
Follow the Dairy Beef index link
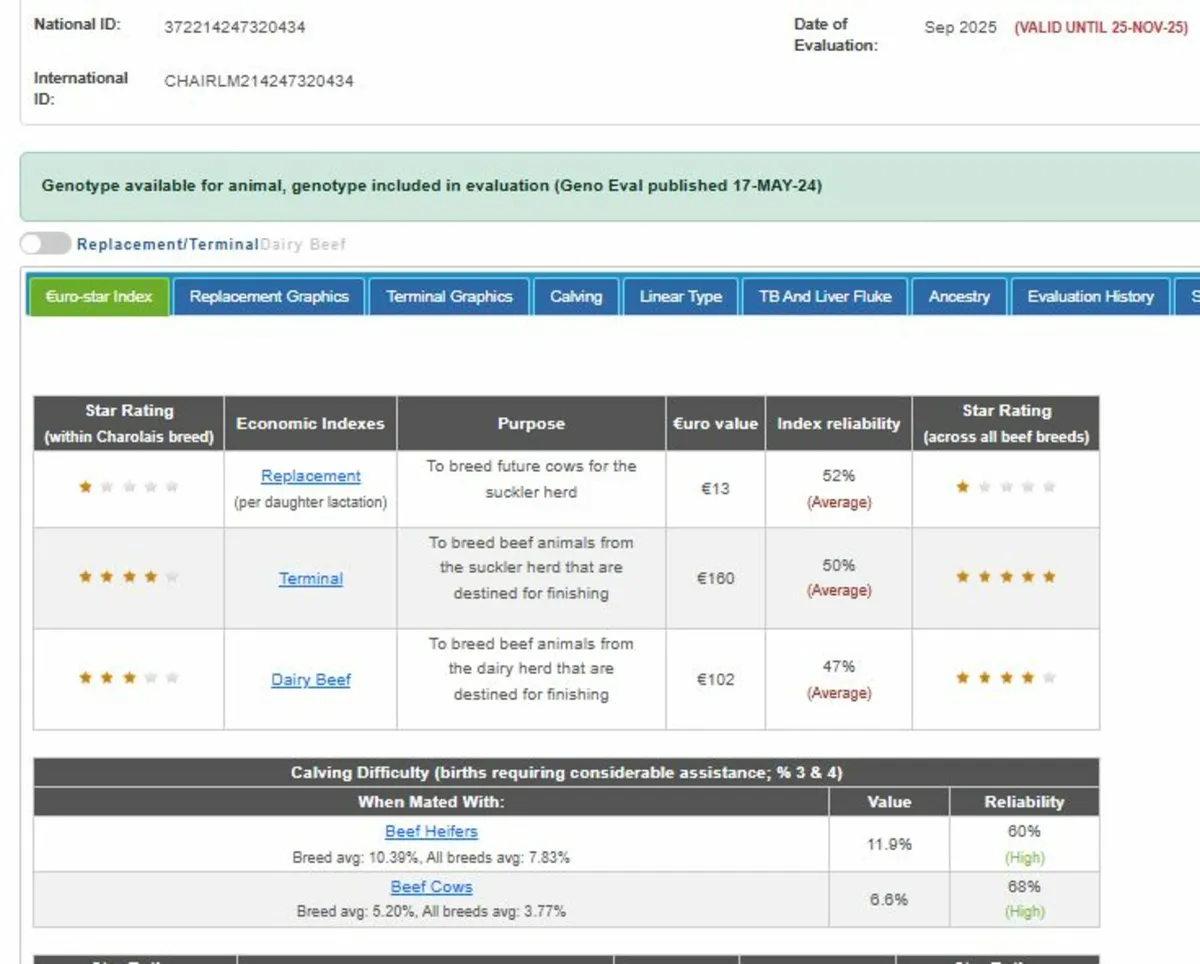click(x=311, y=680)
